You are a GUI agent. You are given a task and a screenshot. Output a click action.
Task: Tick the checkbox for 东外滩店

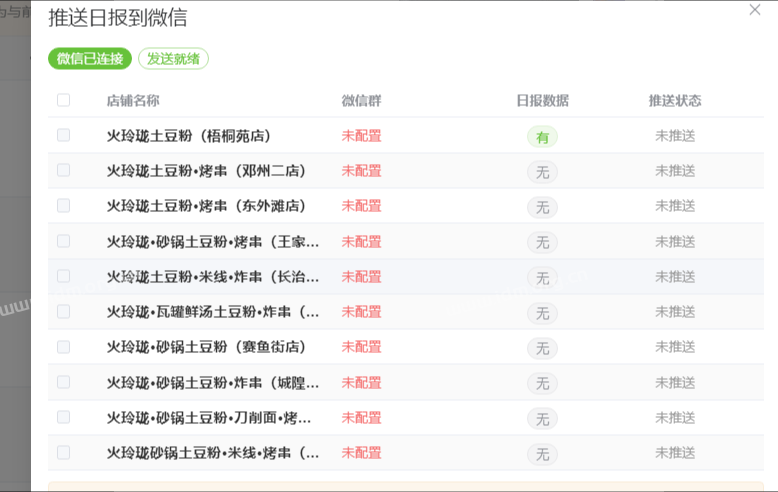point(64,205)
